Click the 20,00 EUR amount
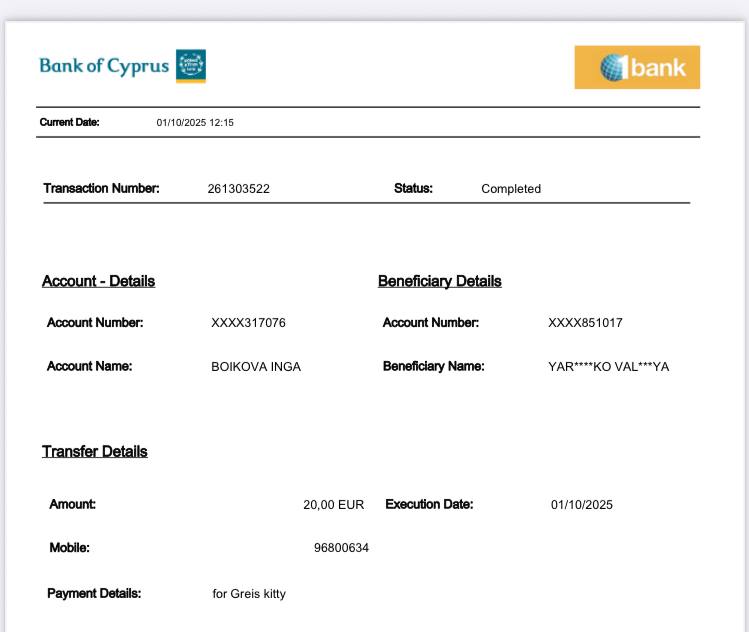Image resolution: width=749 pixels, height=632 pixels. pos(333,505)
